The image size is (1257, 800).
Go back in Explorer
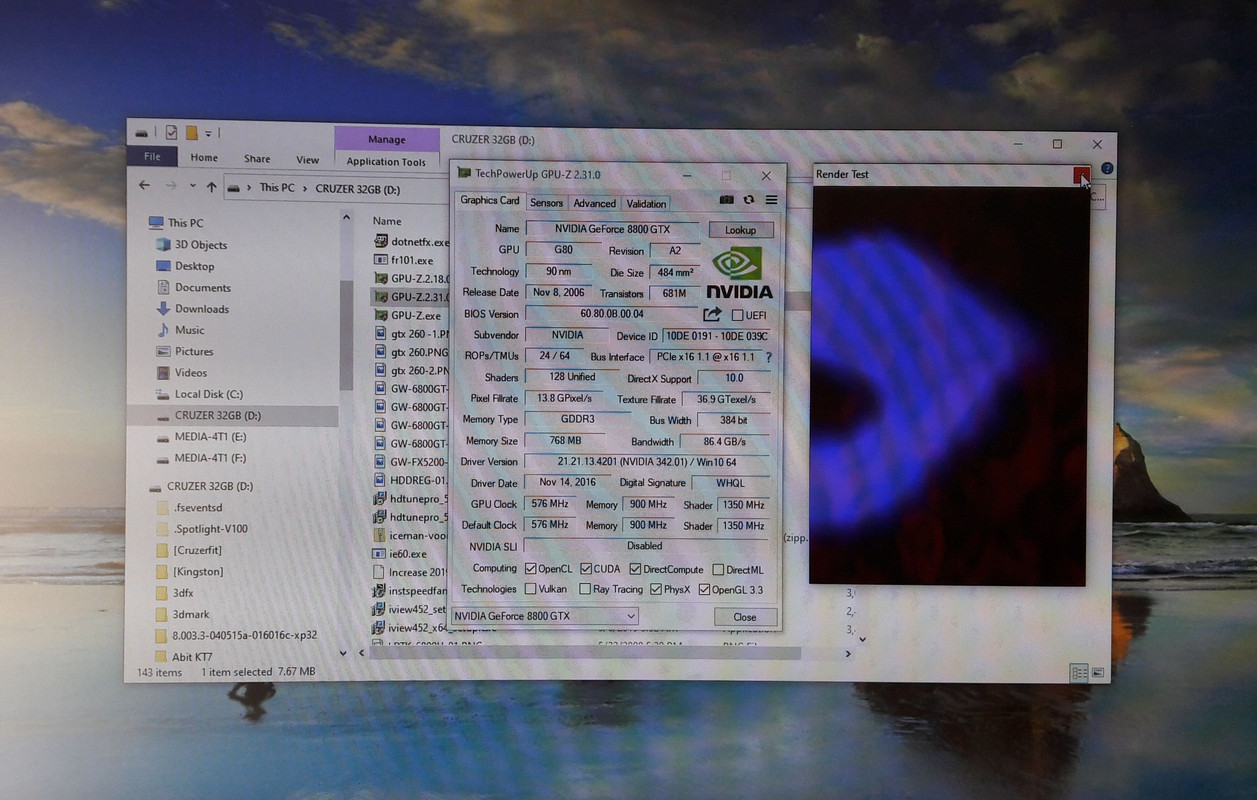pyautogui.click(x=144, y=186)
